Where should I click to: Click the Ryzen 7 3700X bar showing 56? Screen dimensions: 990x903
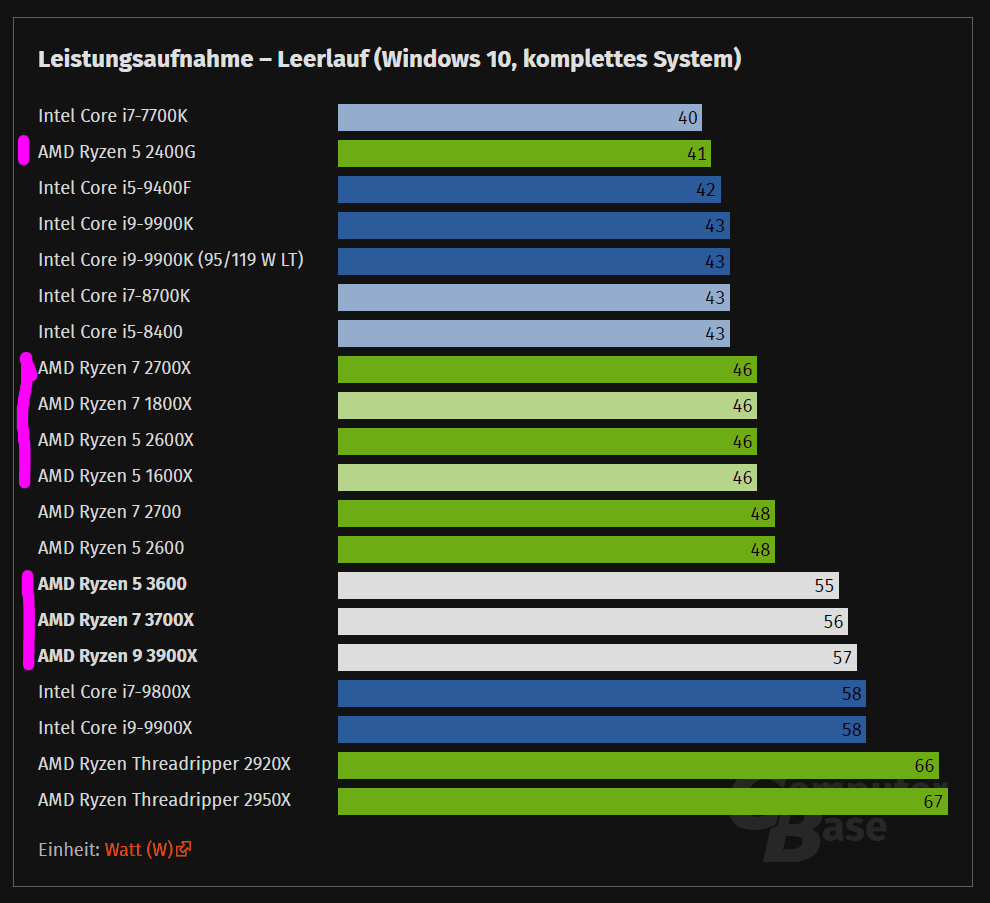pos(593,621)
